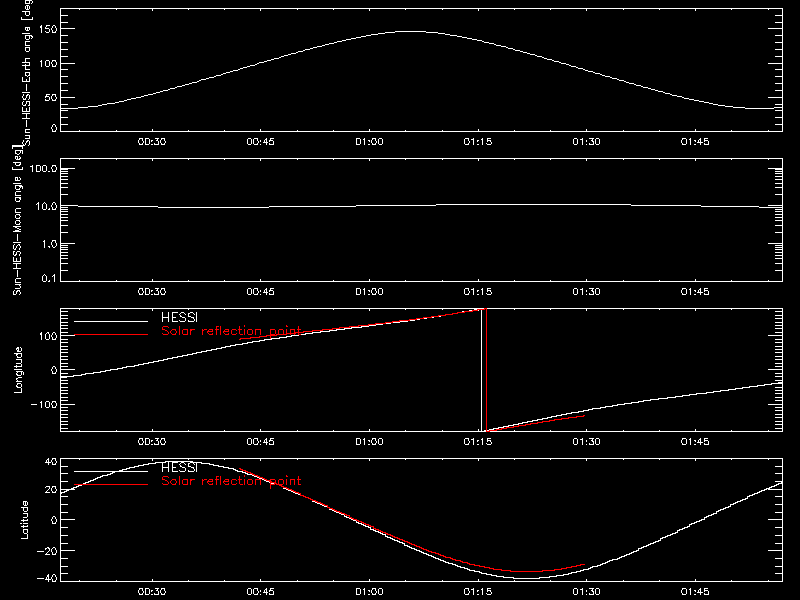Click the -40 tick label on Latitude plot
800x600 pixels.
(47, 578)
